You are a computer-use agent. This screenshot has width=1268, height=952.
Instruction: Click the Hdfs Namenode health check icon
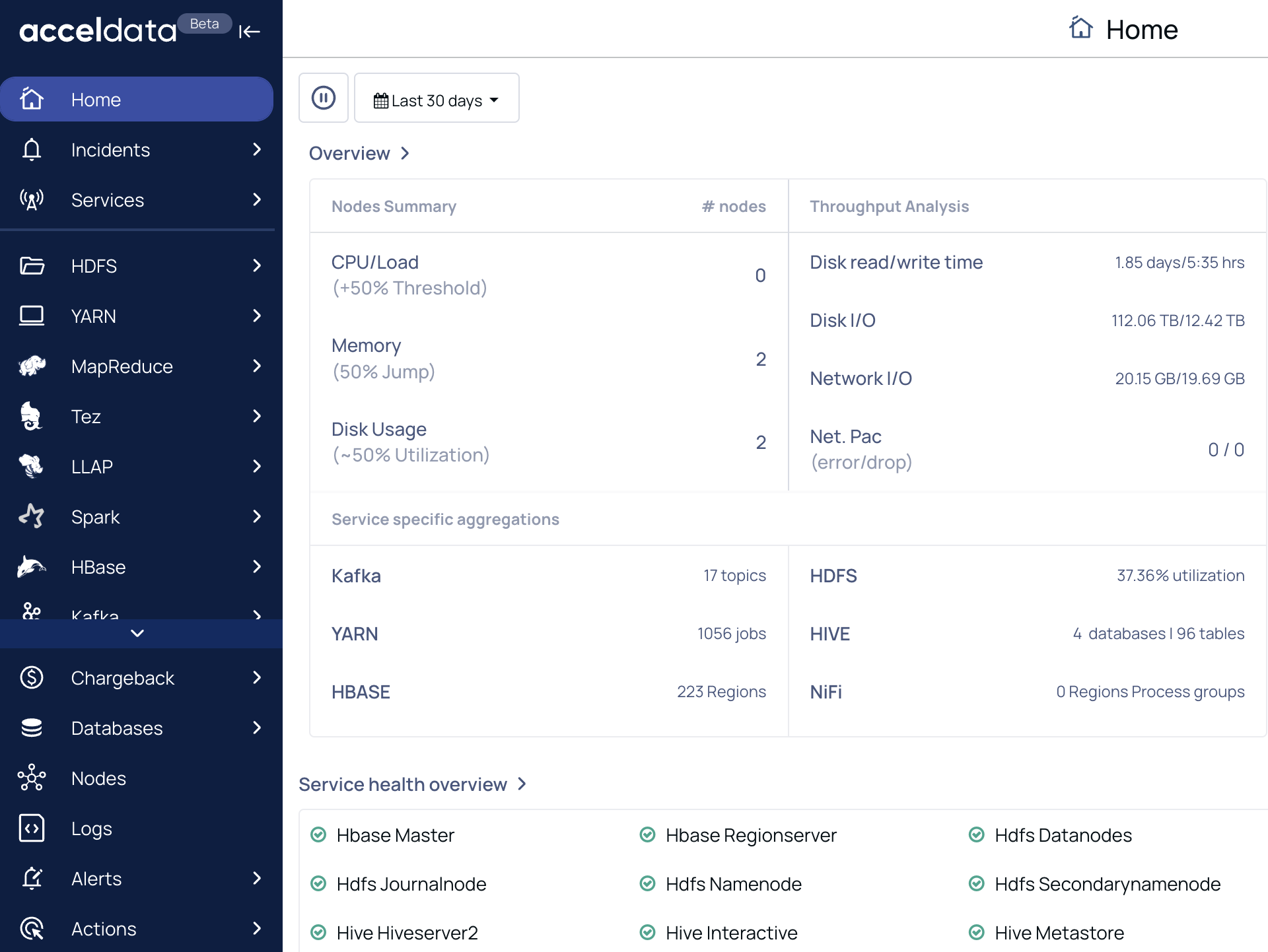647,884
